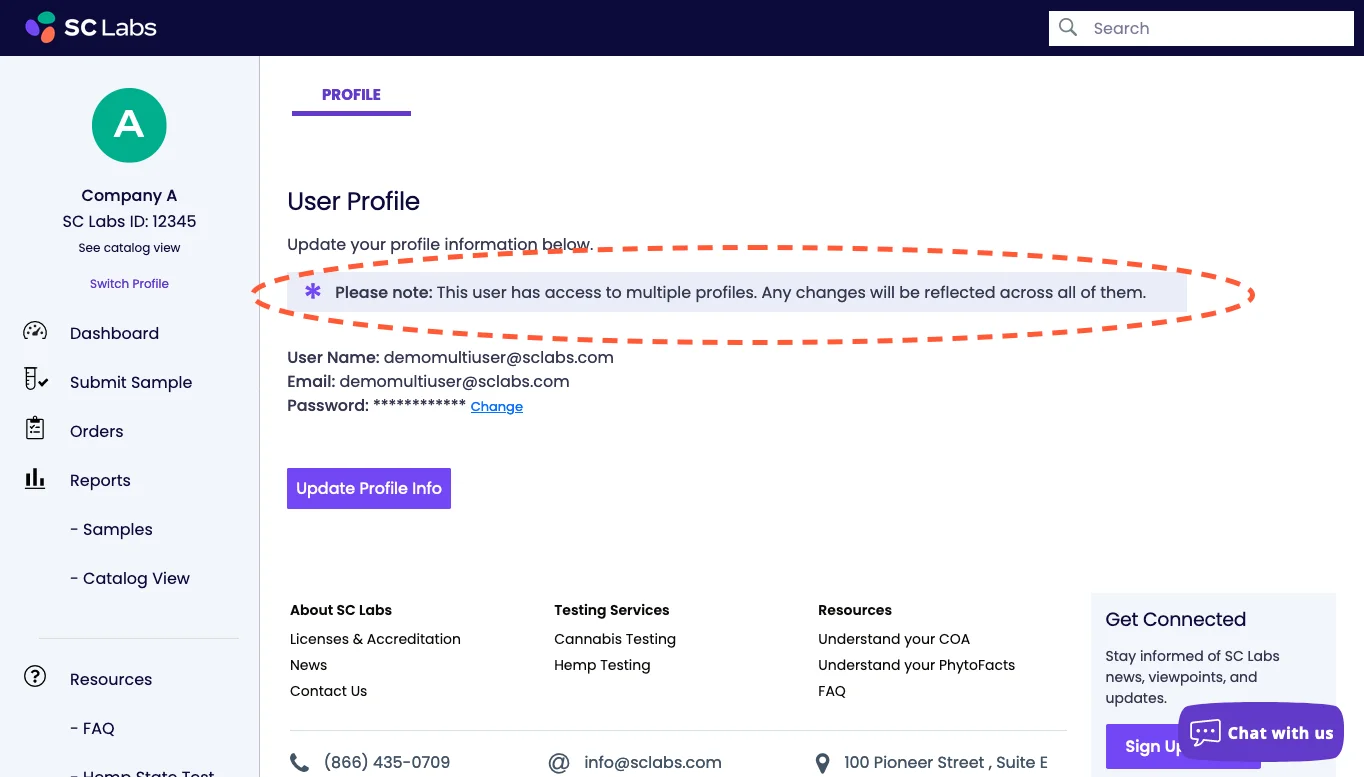Click the Switch Profile link
The height and width of the screenshot is (777, 1364).
tap(129, 283)
